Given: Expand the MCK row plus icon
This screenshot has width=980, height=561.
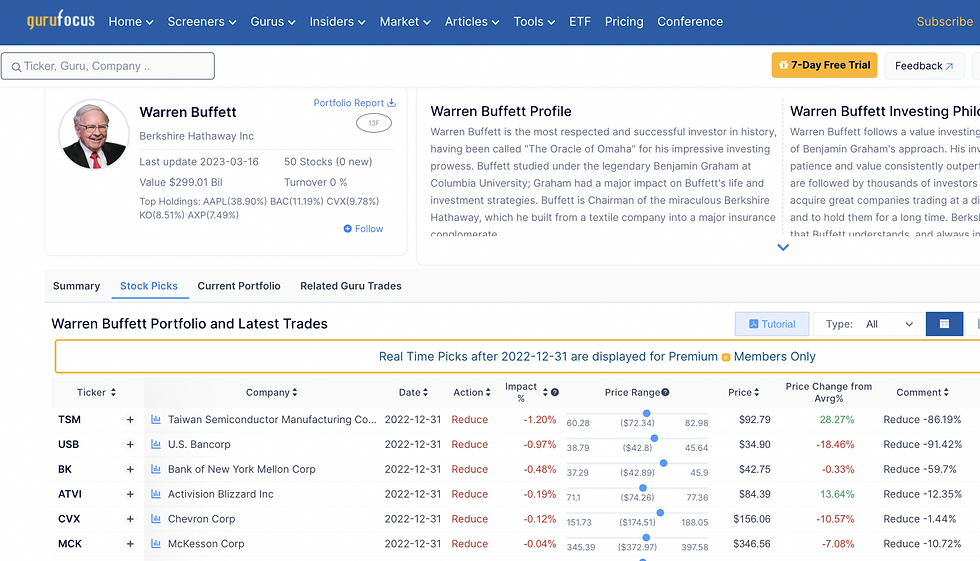Looking at the screenshot, I should pos(130,544).
